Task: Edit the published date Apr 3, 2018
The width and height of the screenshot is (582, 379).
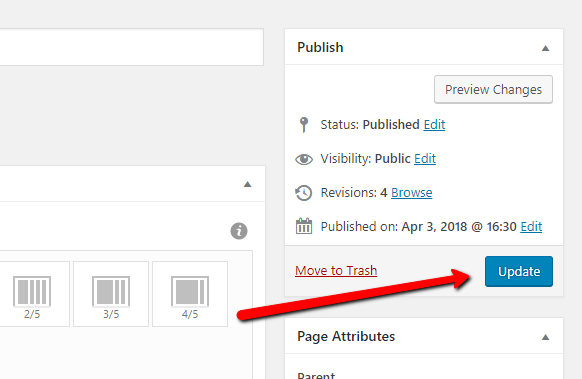Action: (x=531, y=226)
